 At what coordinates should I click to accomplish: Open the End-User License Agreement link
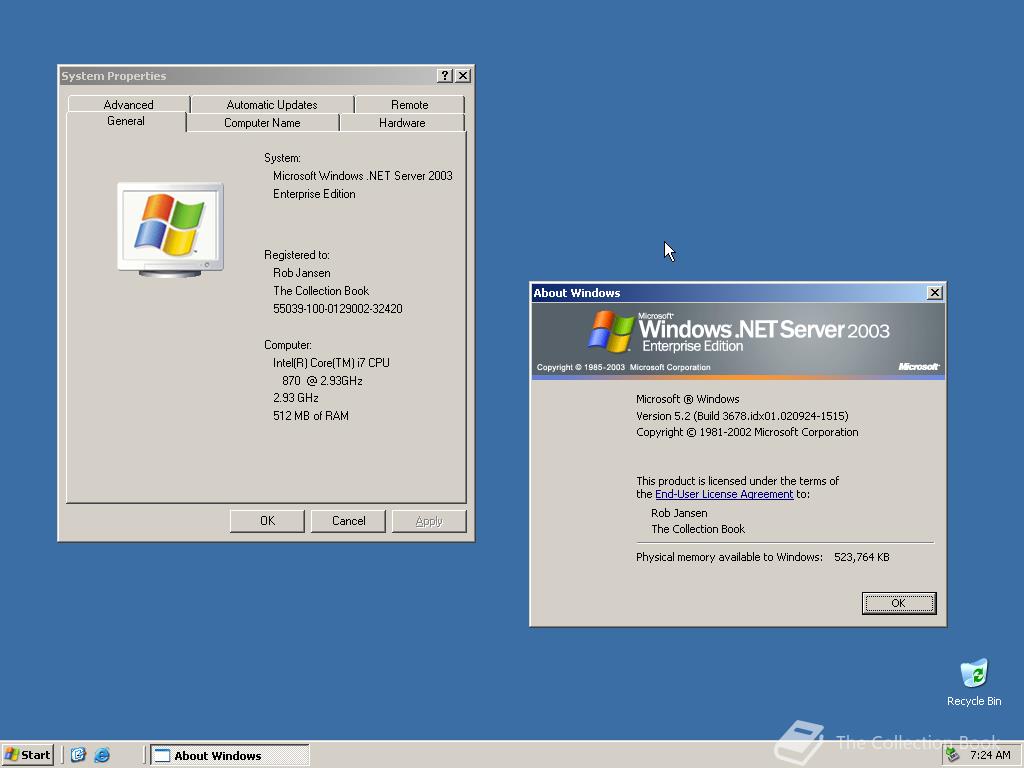point(724,494)
